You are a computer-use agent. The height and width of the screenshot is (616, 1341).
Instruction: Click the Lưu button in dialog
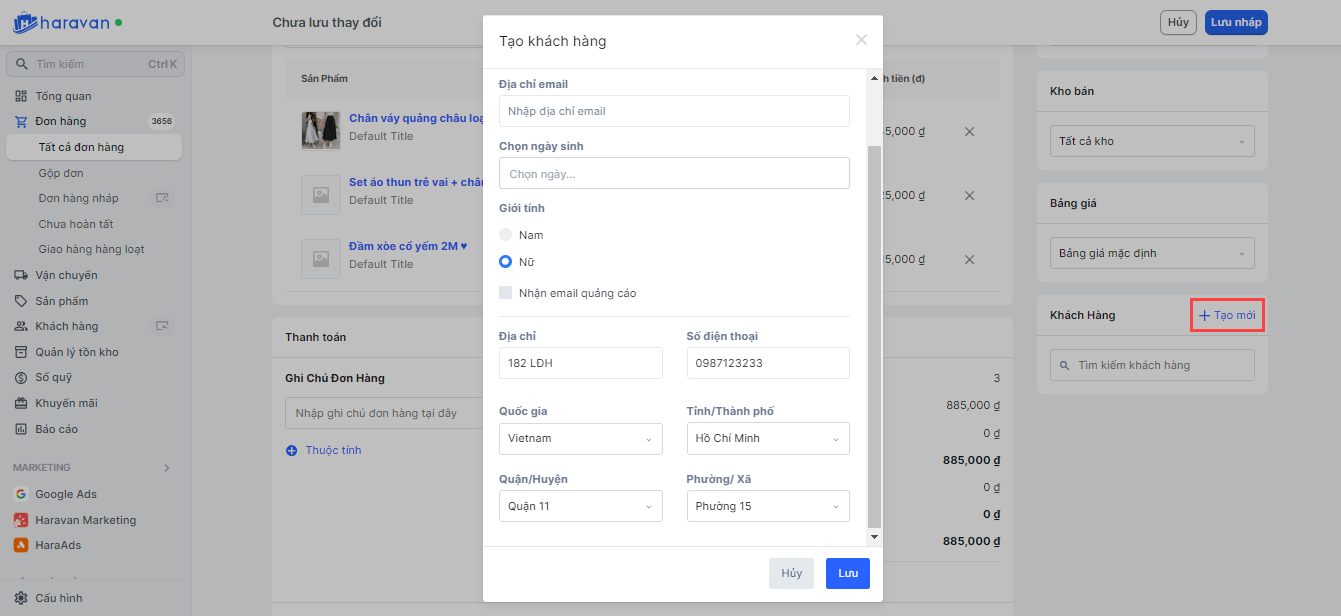847,573
